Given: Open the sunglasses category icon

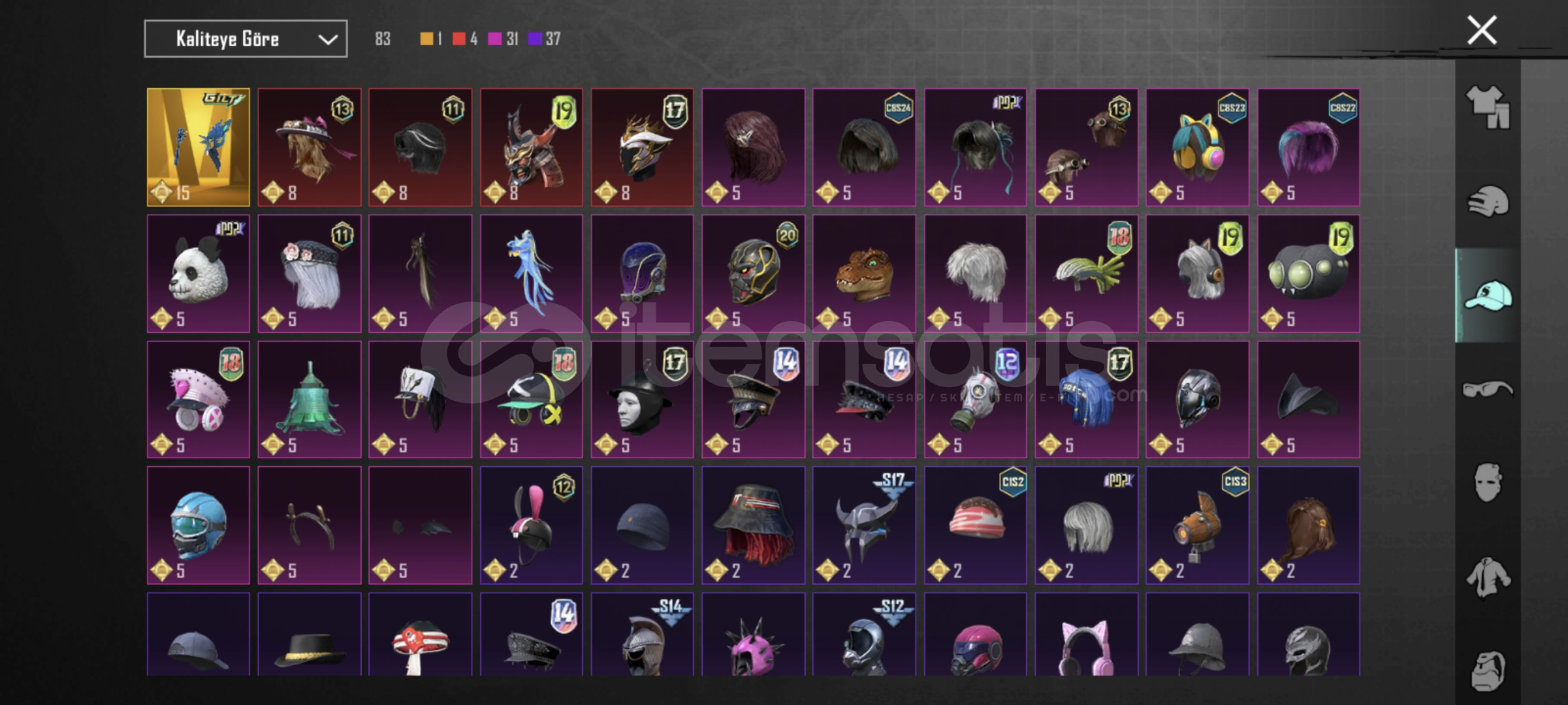Looking at the screenshot, I should point(1488,390).
